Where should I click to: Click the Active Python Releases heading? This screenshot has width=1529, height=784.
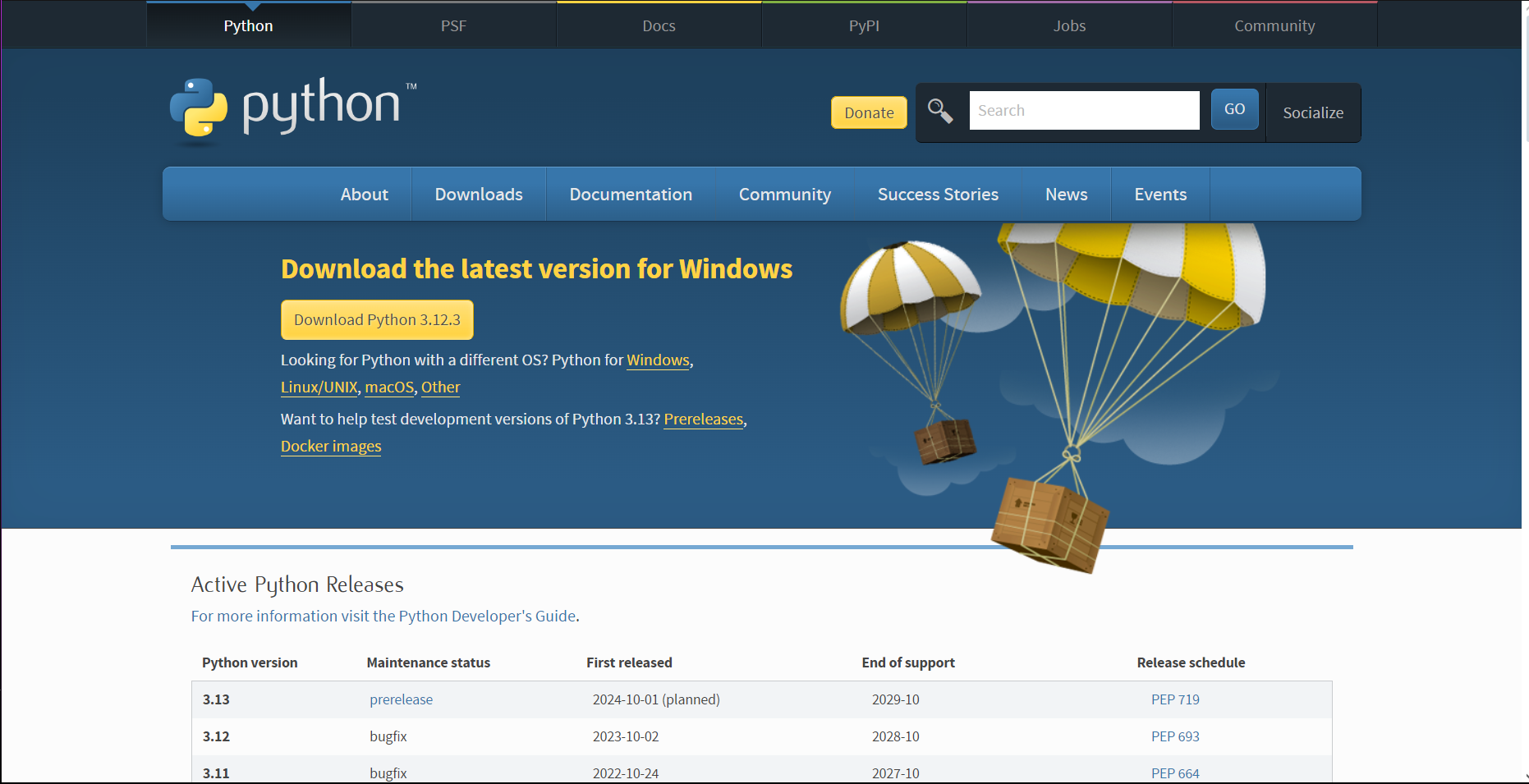coord(297,585)
